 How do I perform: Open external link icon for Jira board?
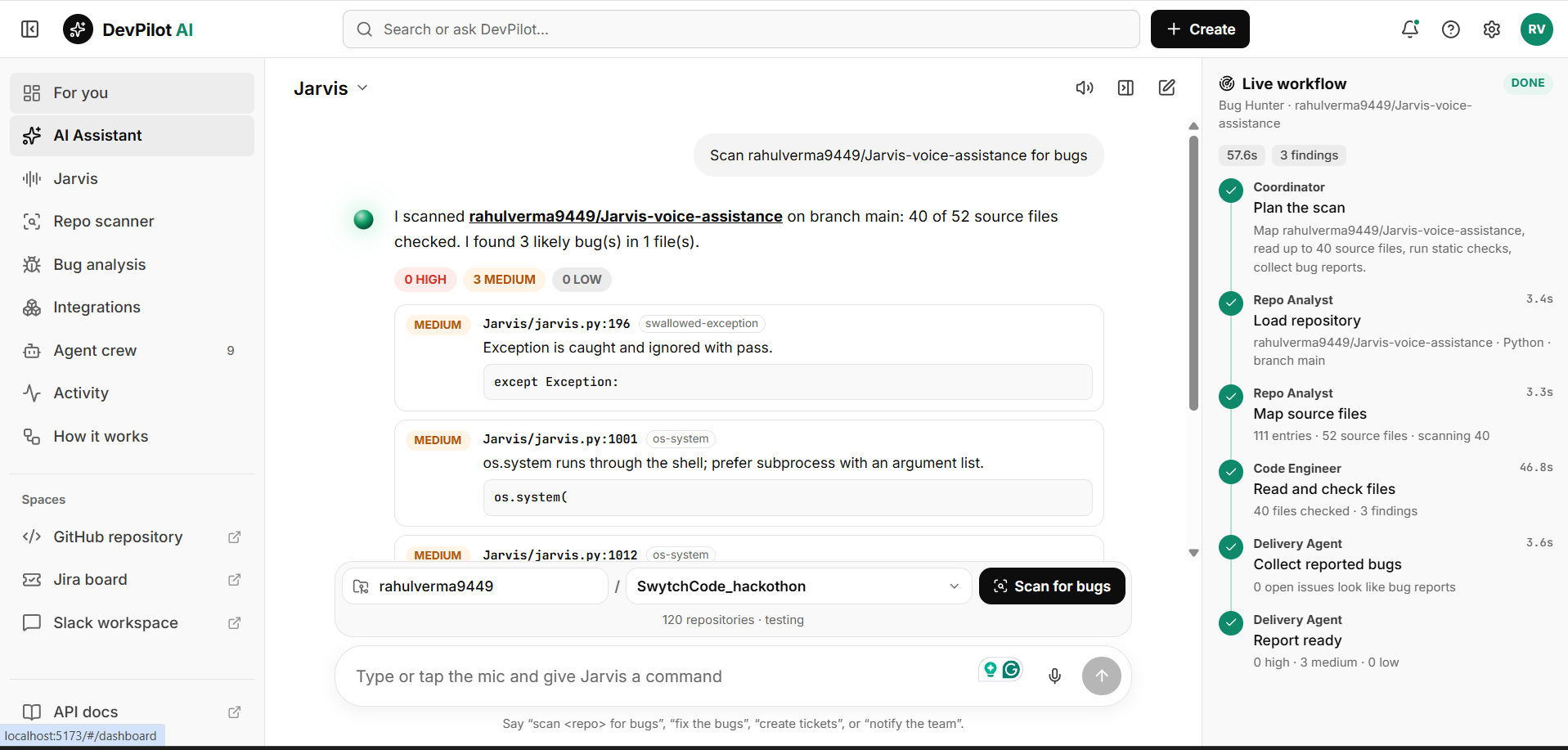235,580
